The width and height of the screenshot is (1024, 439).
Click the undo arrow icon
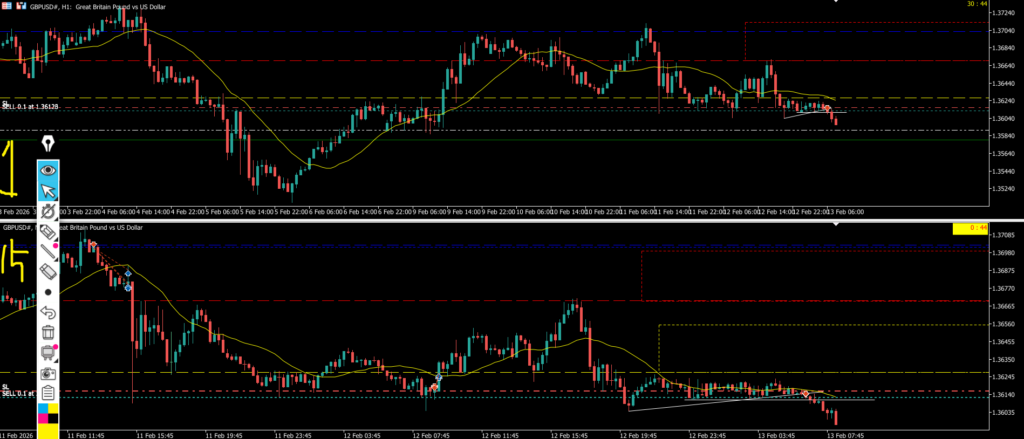47,312
